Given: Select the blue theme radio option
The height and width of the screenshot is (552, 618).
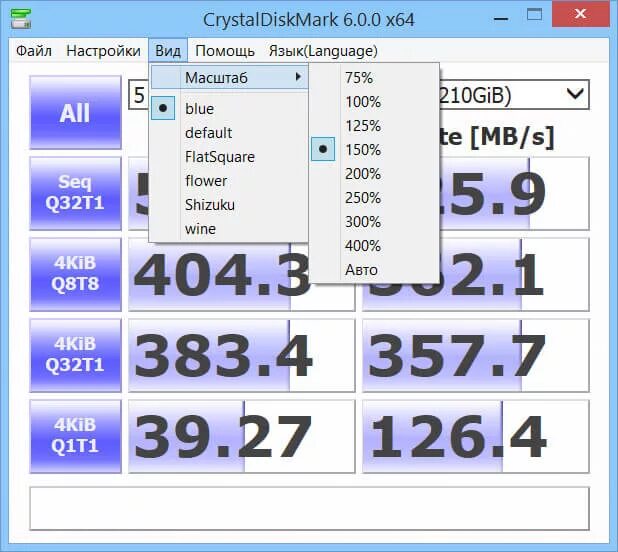Looking at the screenshot, I should point(229,109).
